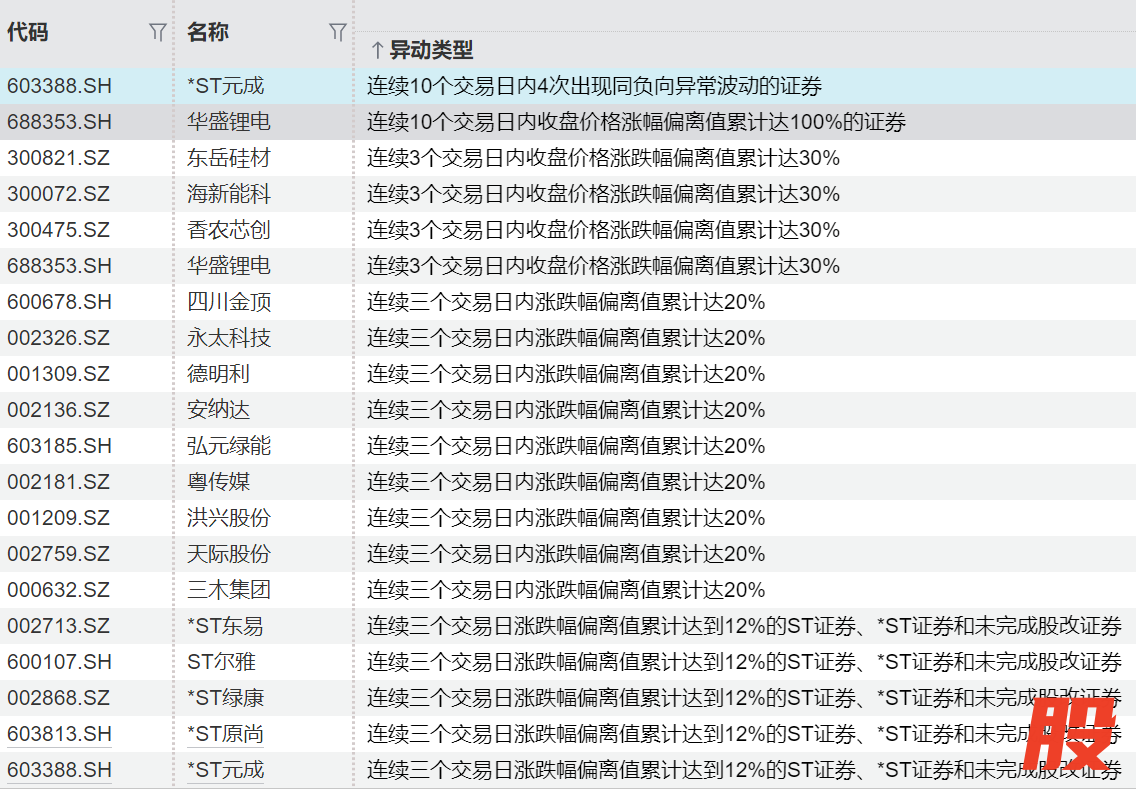1136x789 pixels.
Task: Select the 东岳硅材 row
Action: coord(229,158)
